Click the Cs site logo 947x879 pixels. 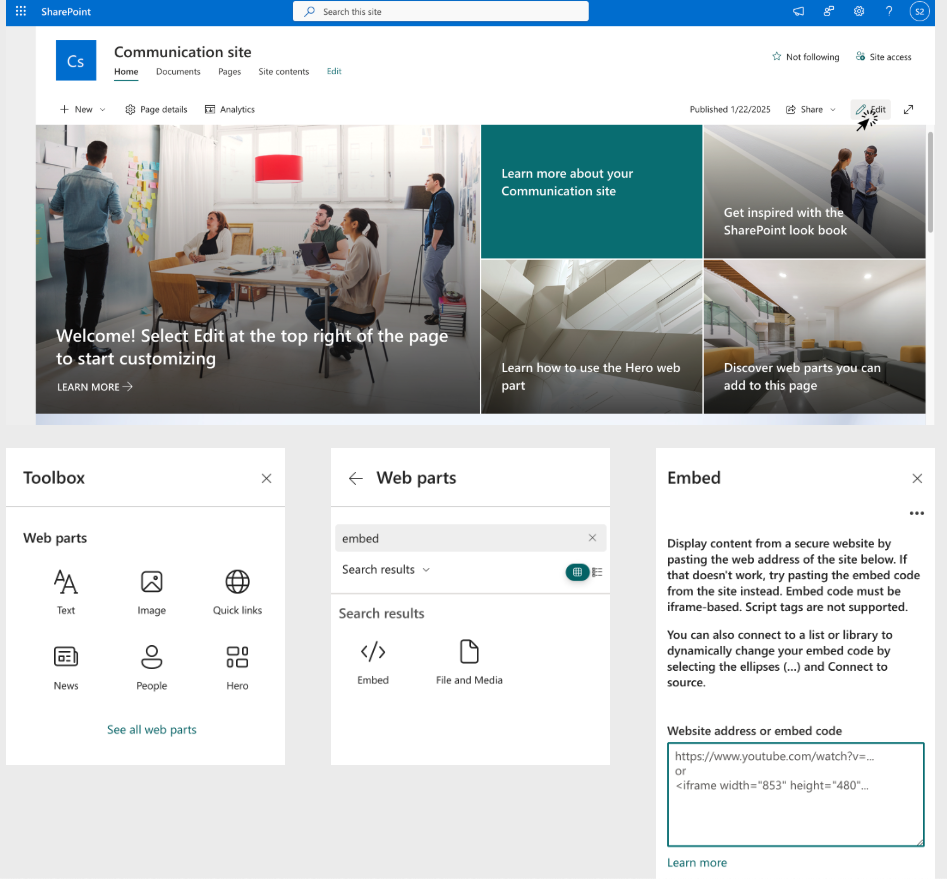click(76, 60)
